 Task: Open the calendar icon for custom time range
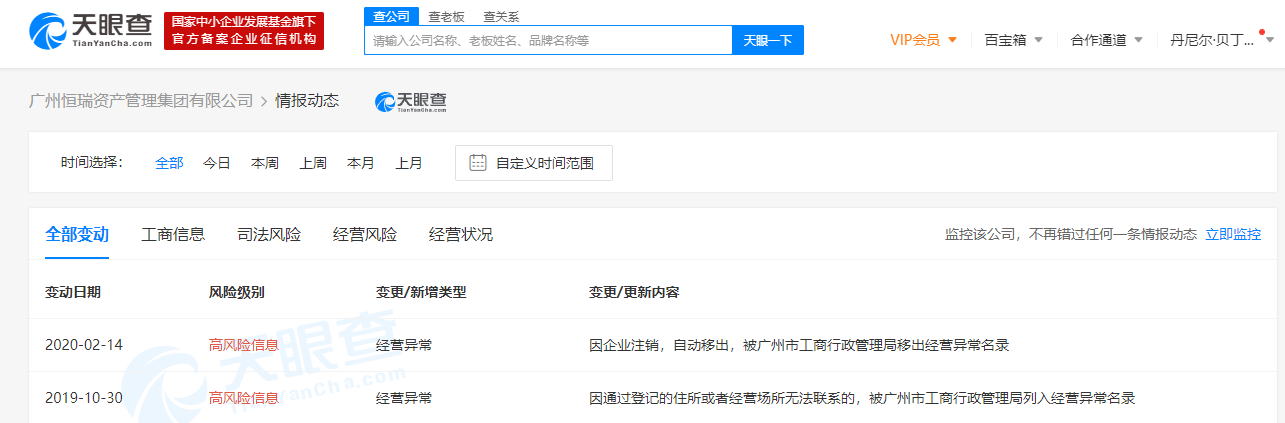tap(478, 163)
